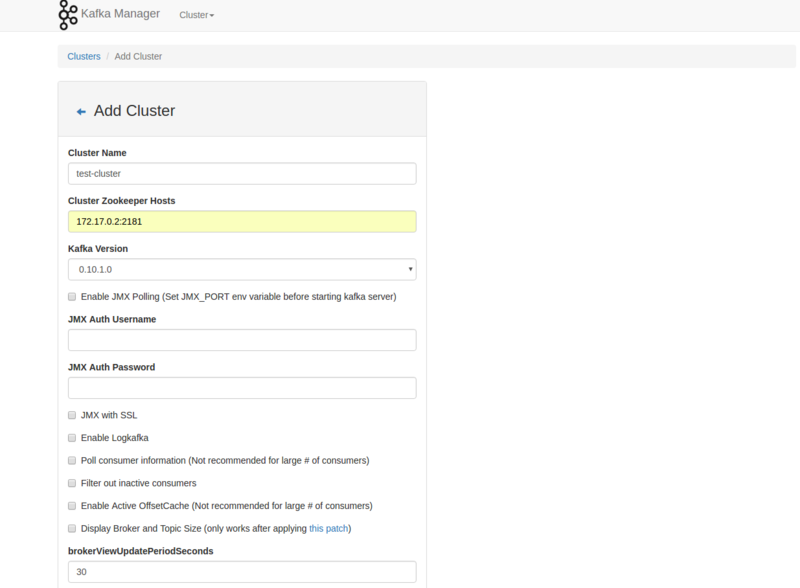Go to Clusters breadcrumb link
This screenshot has width=800, height=588.
84,56
